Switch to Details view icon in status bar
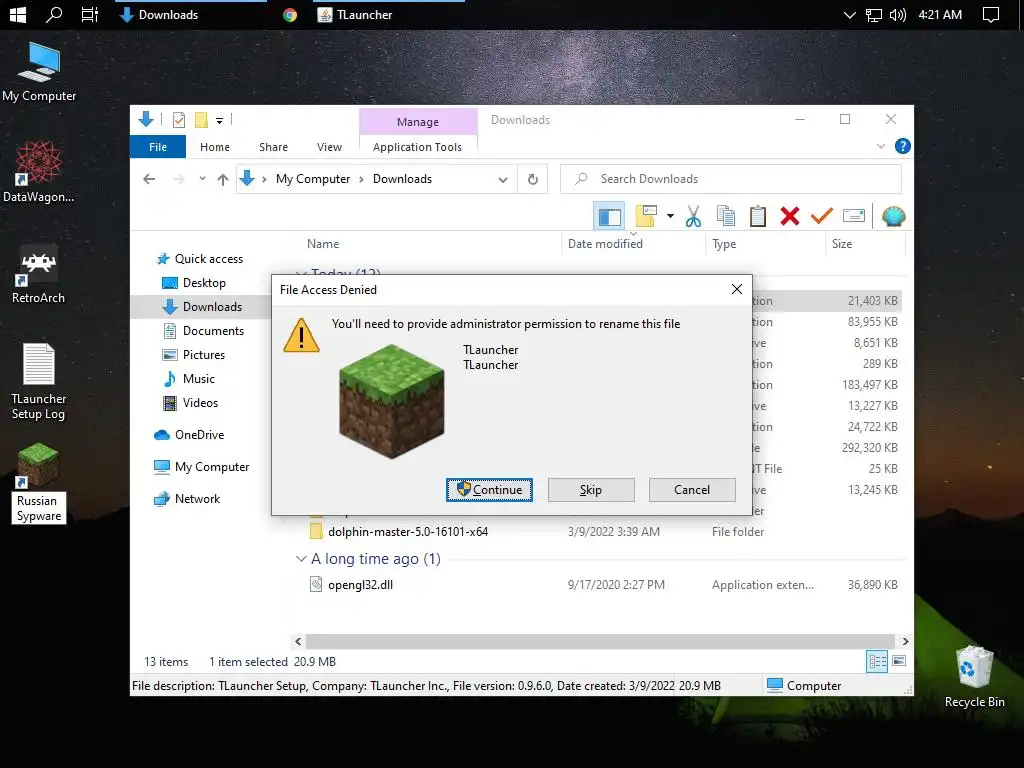 coord(877,662)
